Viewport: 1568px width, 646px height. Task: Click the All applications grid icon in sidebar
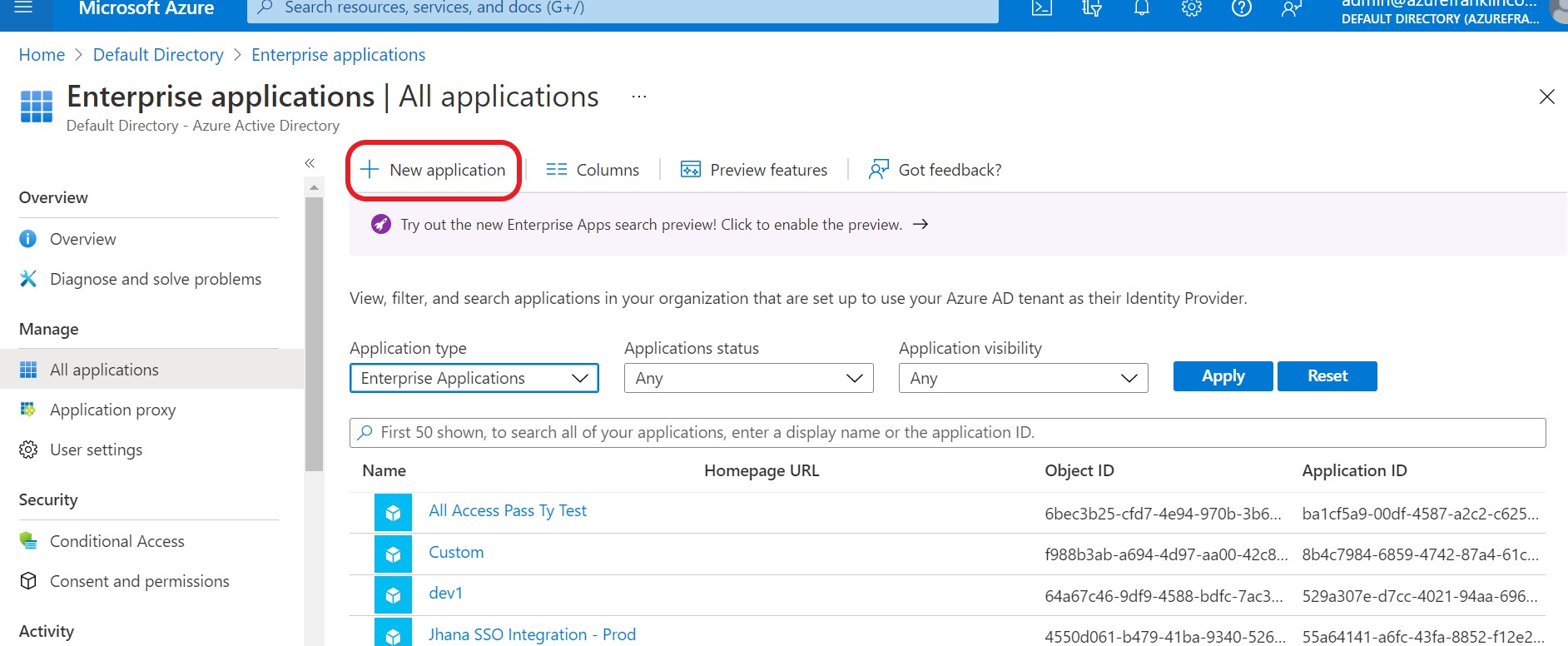(x=28, y=370)
